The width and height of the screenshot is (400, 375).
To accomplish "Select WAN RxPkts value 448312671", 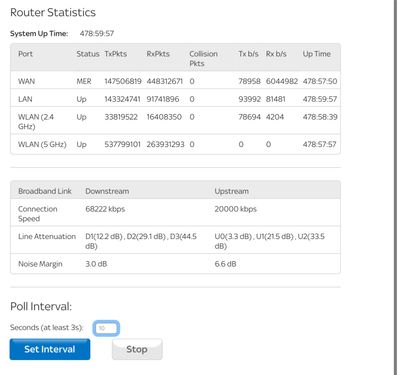I will (165, 81).
